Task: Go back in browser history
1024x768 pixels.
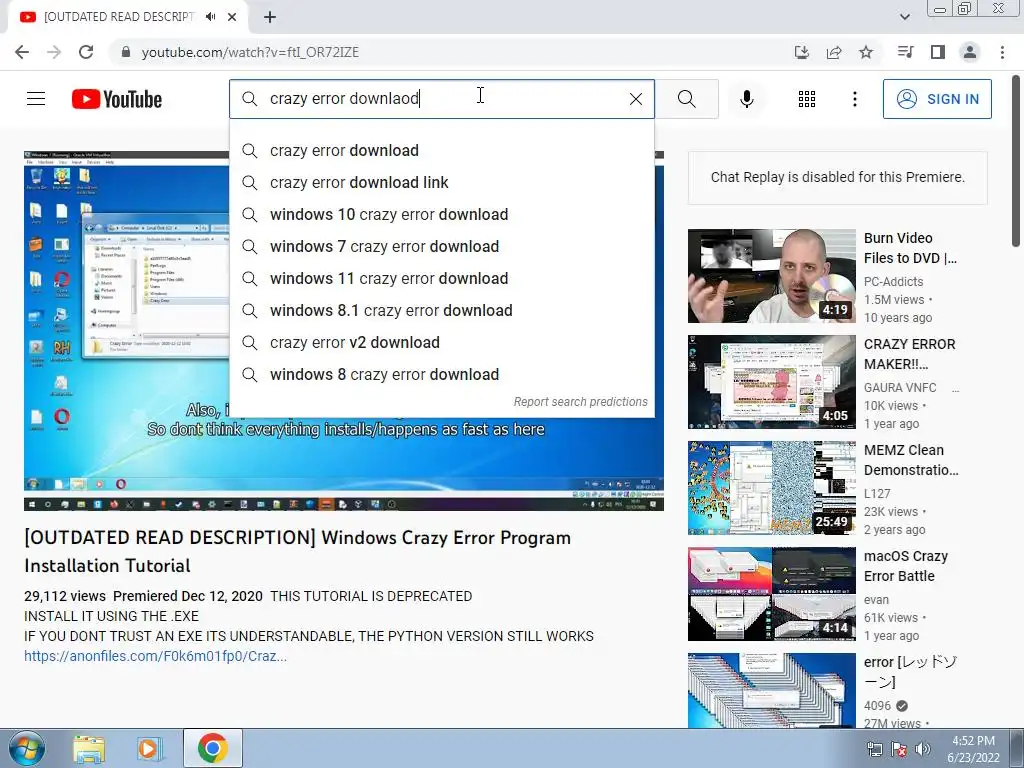Action: [x=22, y=52]
